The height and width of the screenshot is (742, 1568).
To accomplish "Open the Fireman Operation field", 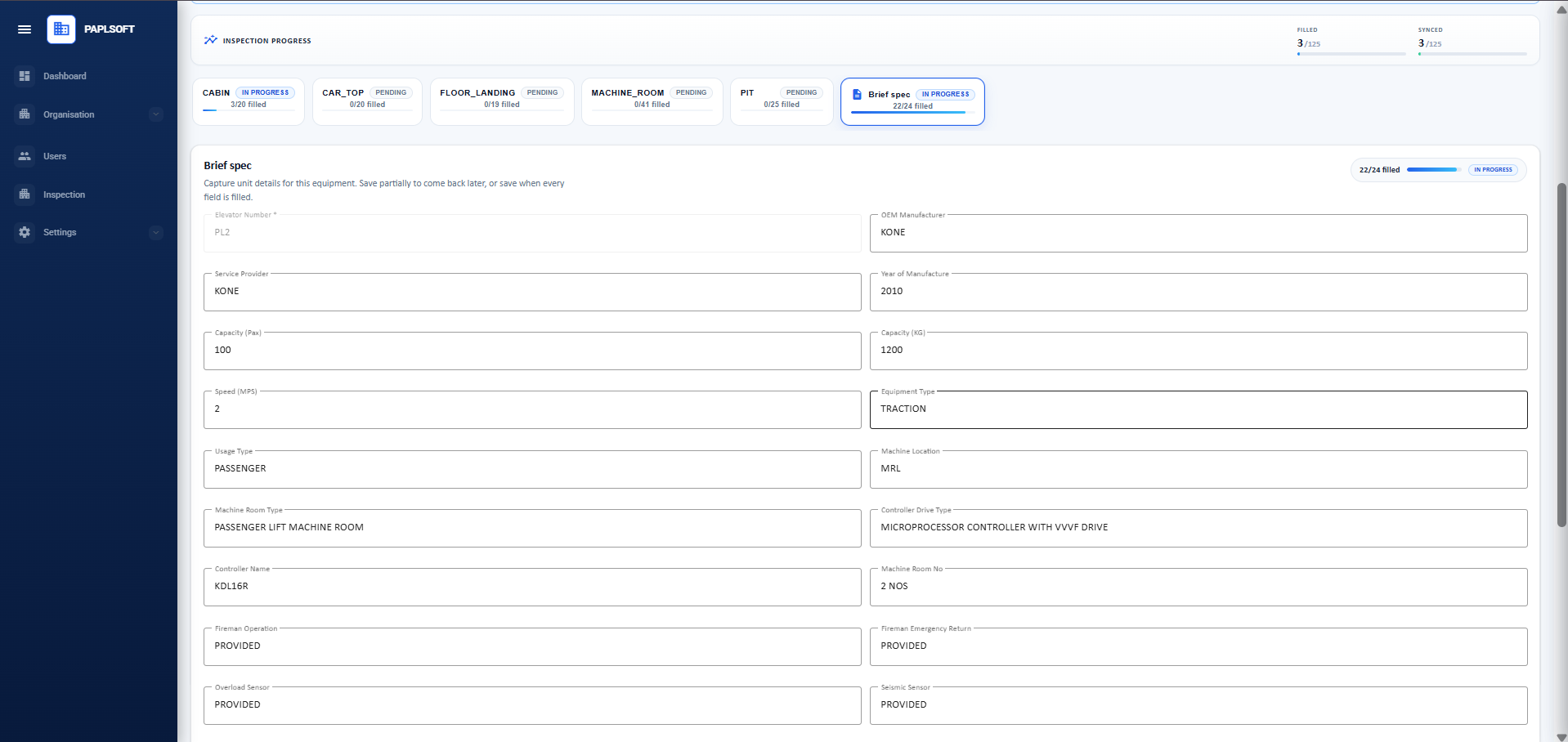I will click(532, 646).
